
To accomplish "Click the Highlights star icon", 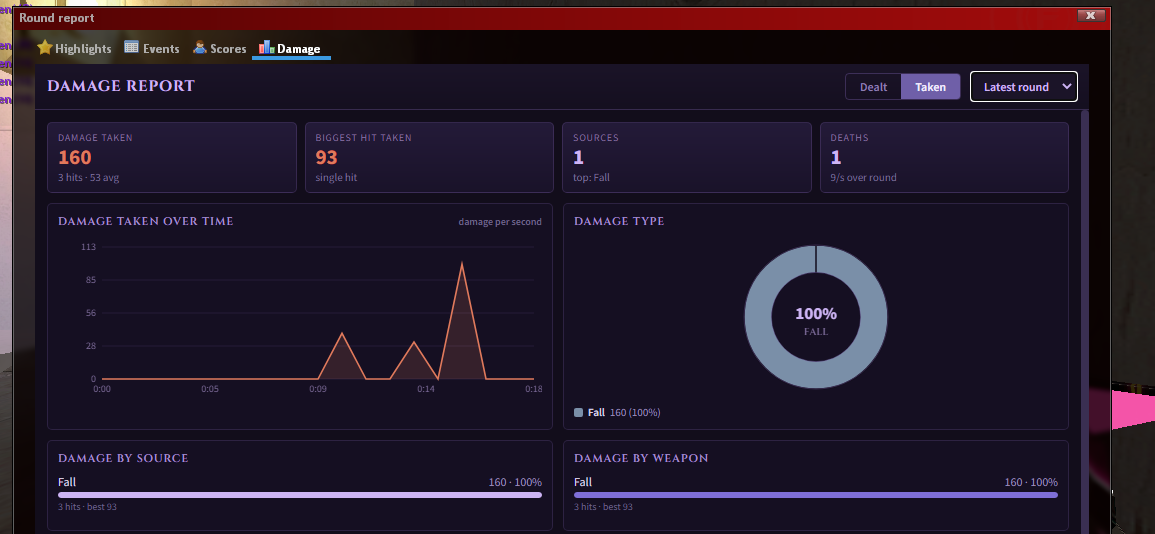I will (45, 48).
